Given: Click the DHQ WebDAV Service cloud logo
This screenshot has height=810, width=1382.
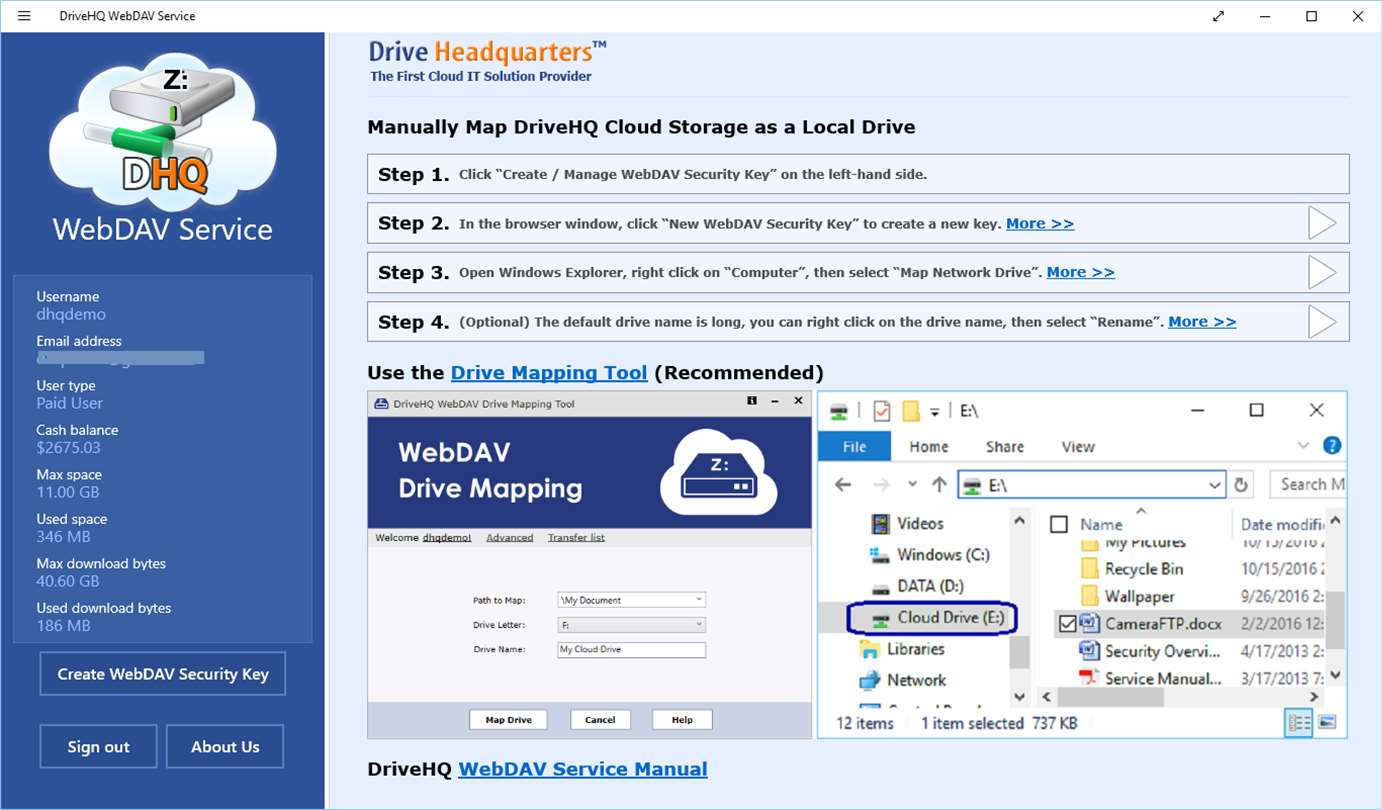Looking at the screenshot, I should point(163,130).
